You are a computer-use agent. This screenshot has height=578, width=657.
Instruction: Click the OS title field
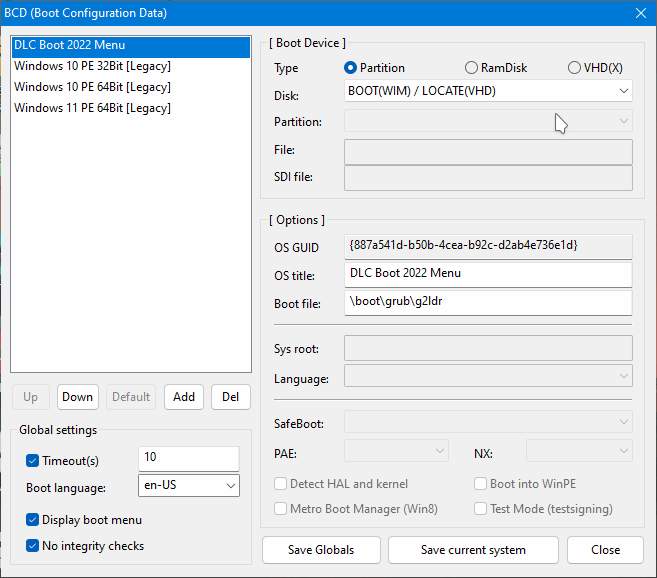pos(488,275)
